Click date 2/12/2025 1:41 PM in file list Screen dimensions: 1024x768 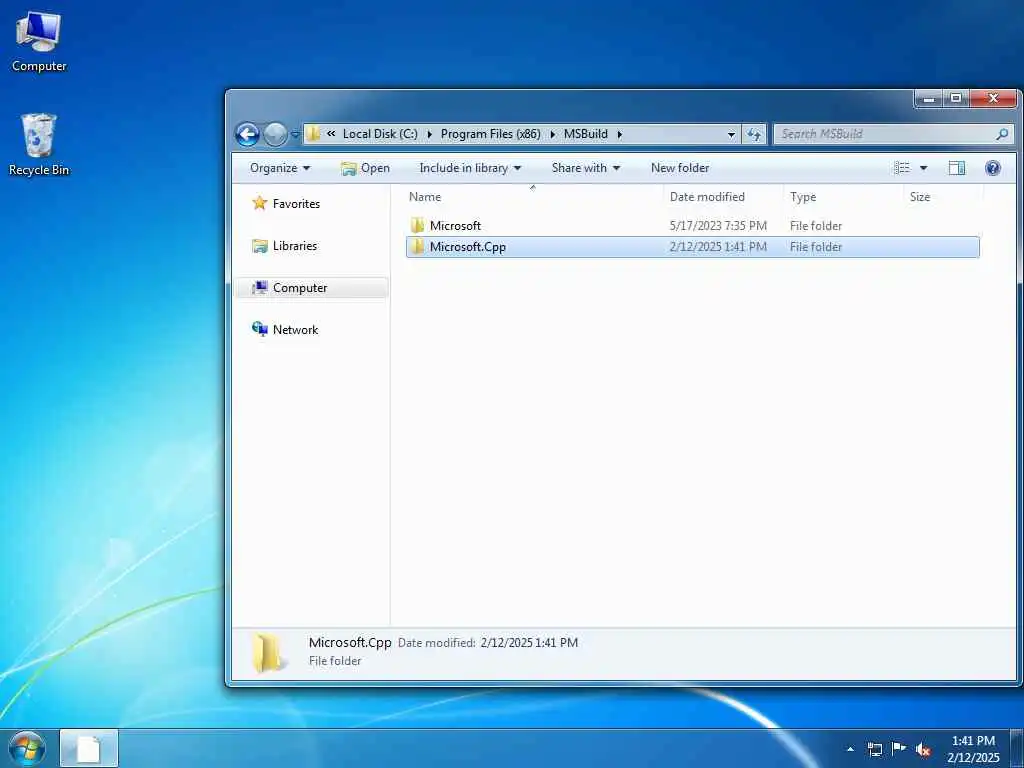pyautogui.click(x=718, y=247)
